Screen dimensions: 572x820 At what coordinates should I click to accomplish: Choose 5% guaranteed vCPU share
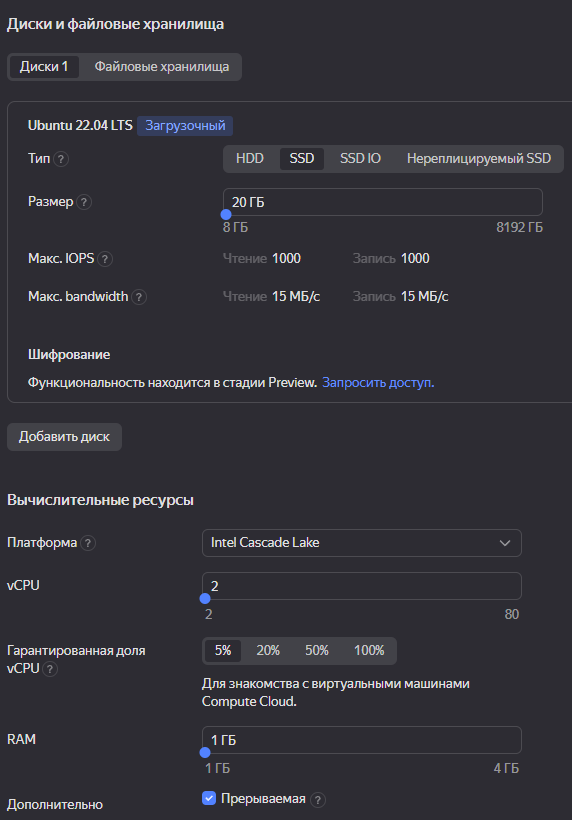[x=223, y=651]
